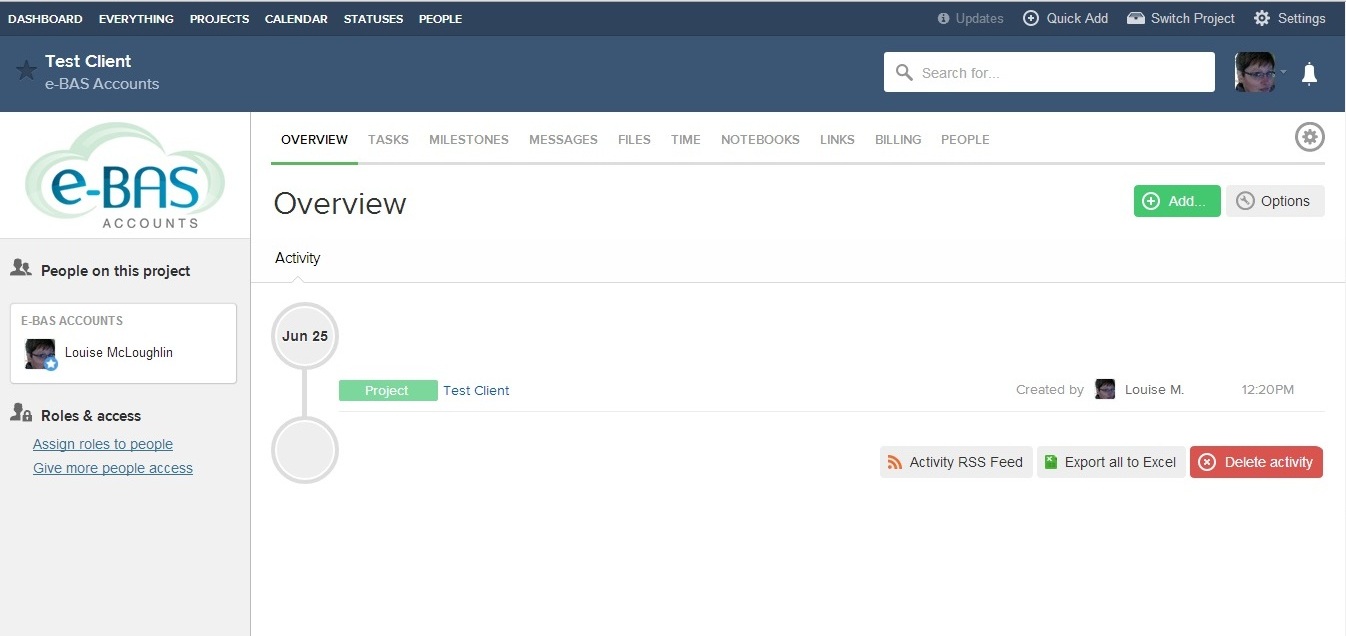
Task: Click the Jun 25 timeline marker
Action: pos(305,336)
